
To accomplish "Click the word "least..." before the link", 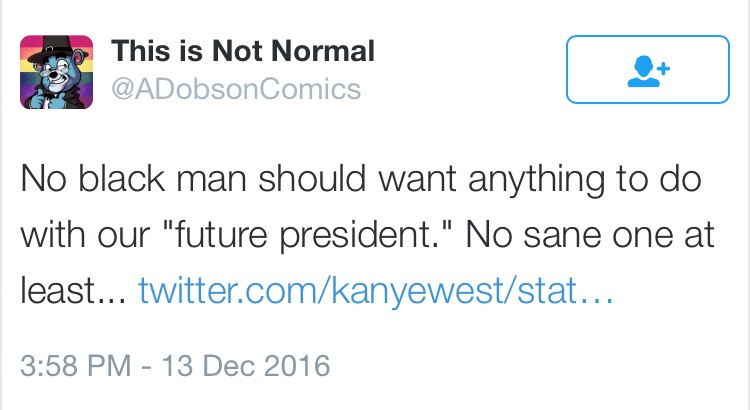I will point(74,290).
